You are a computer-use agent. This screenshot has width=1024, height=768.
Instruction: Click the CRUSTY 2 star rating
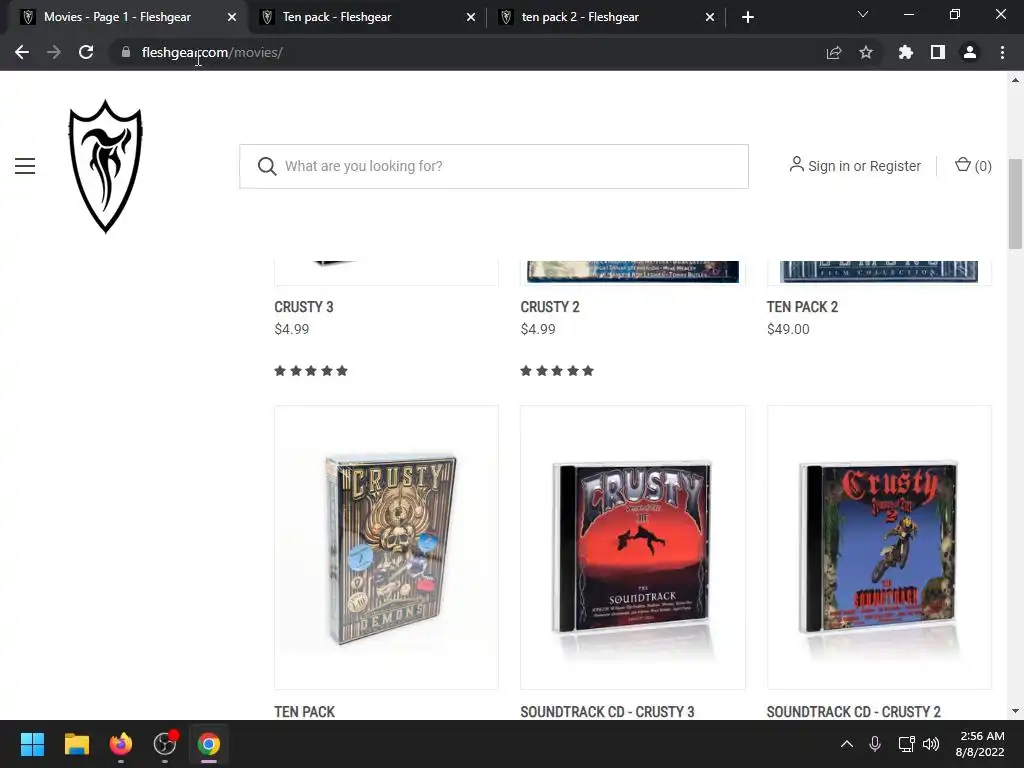(x=557, y=371)
